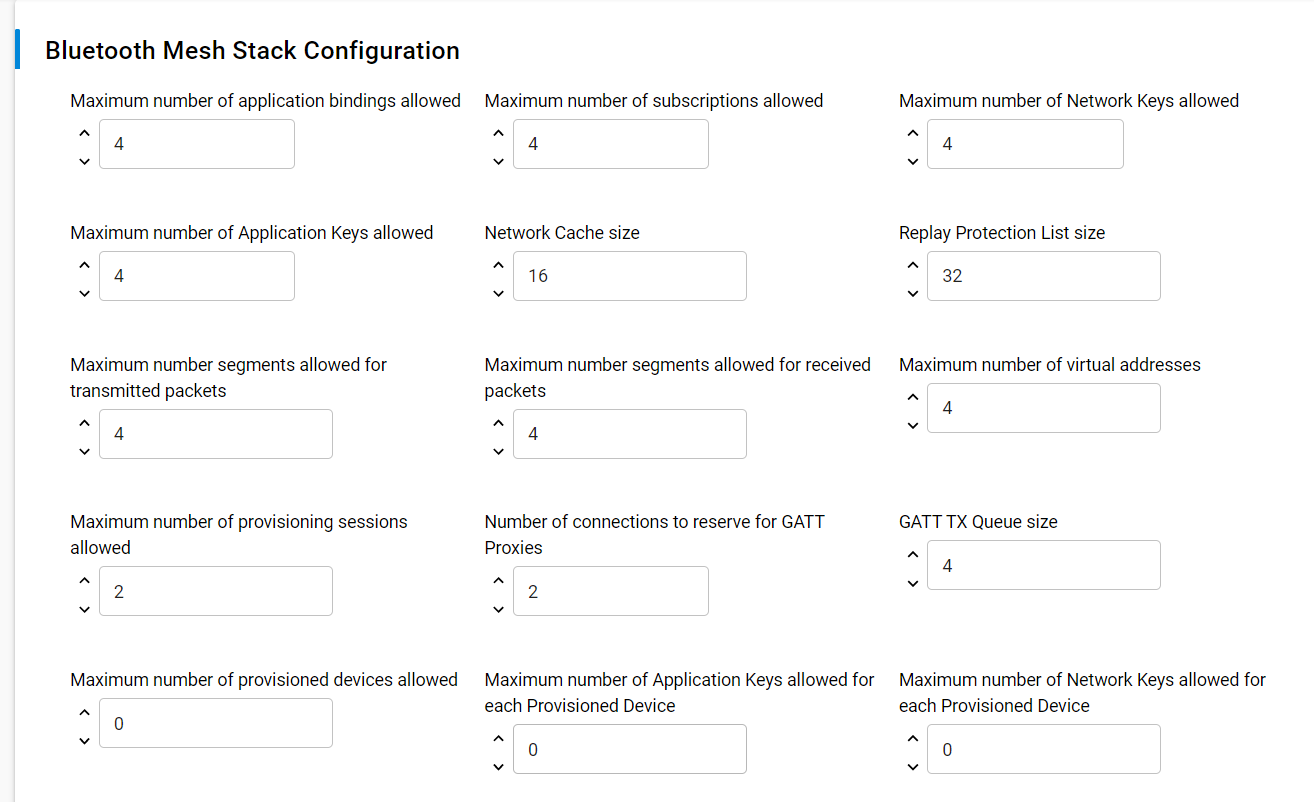This screenshot has height=802, width=1314.
Task: Focus the Replay Protection List size field
Action: click(x=1044, y=276)
